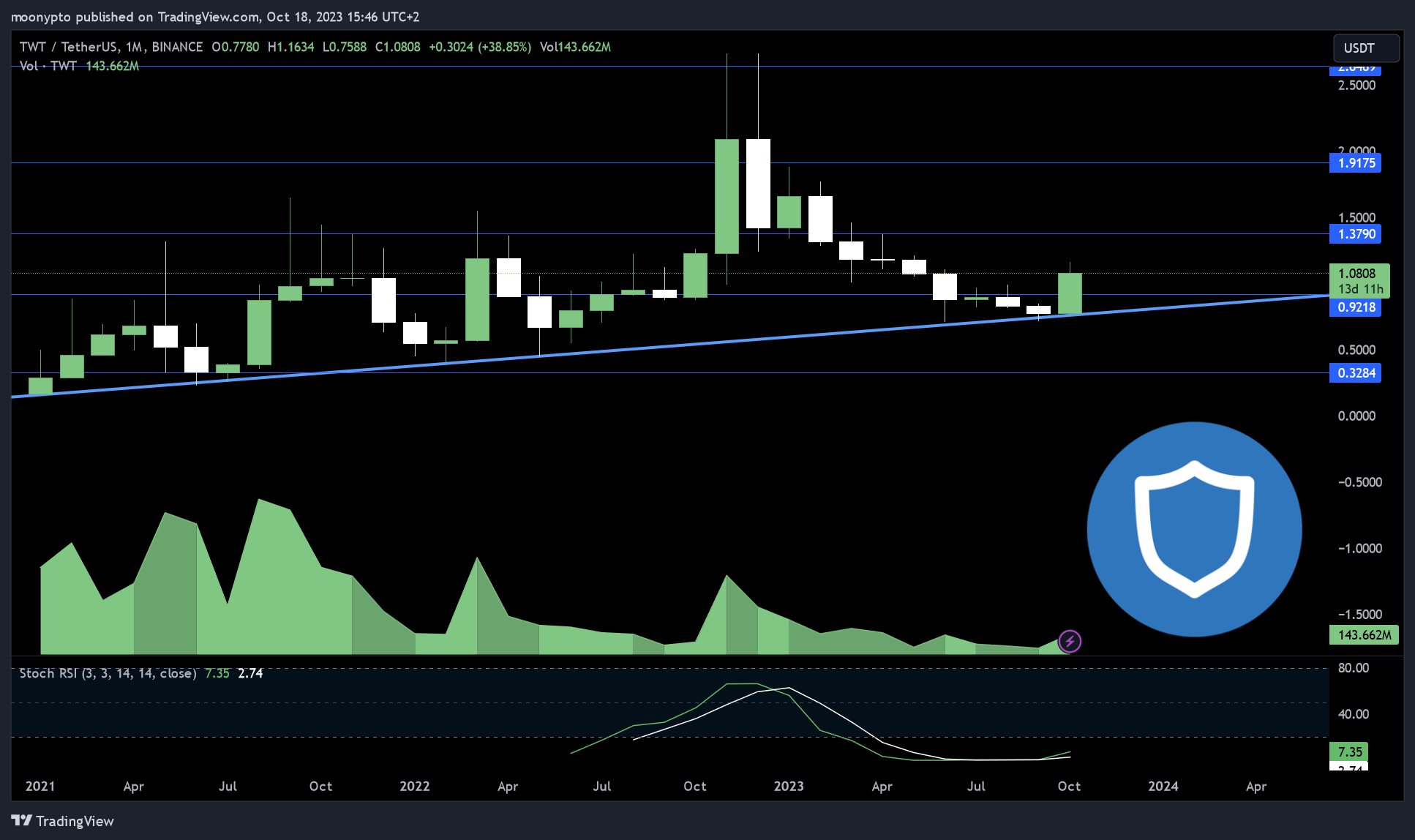Click the header text 'moonypto published on TradingView.com'
The height and width of the screenshot is (840, 1415).
[x=135, y=17]
